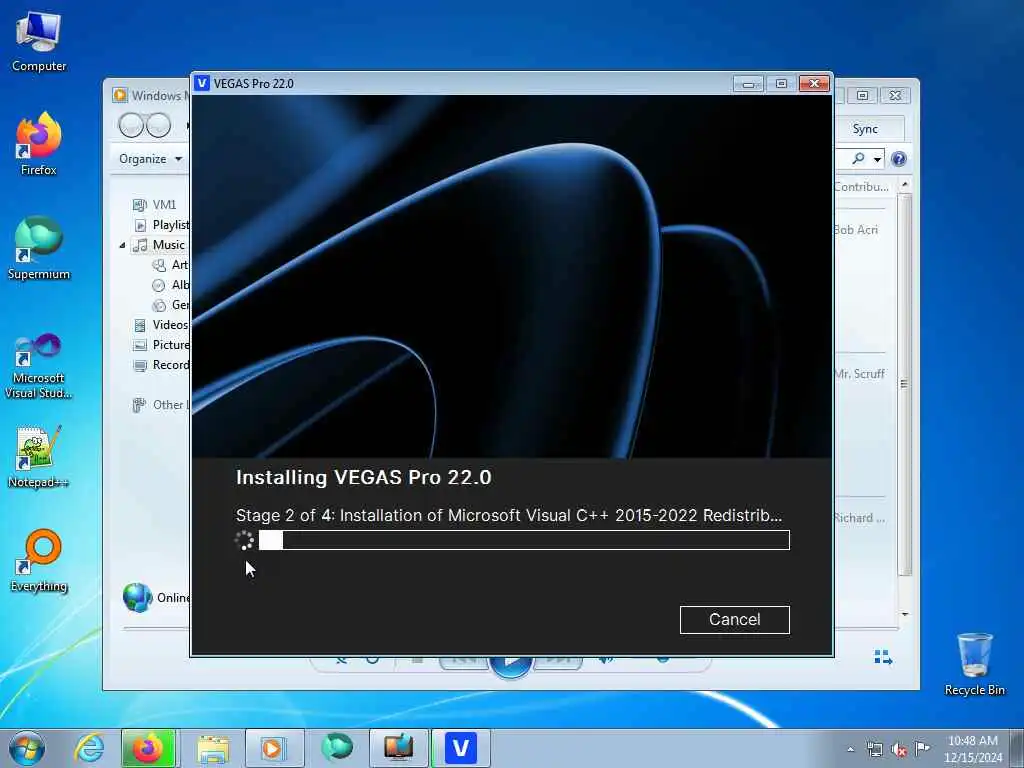Viewport: 1024px width, 768px height.
Task: Click the VEGAS Pro title bar icon
Action: click(x=202, y=83)
